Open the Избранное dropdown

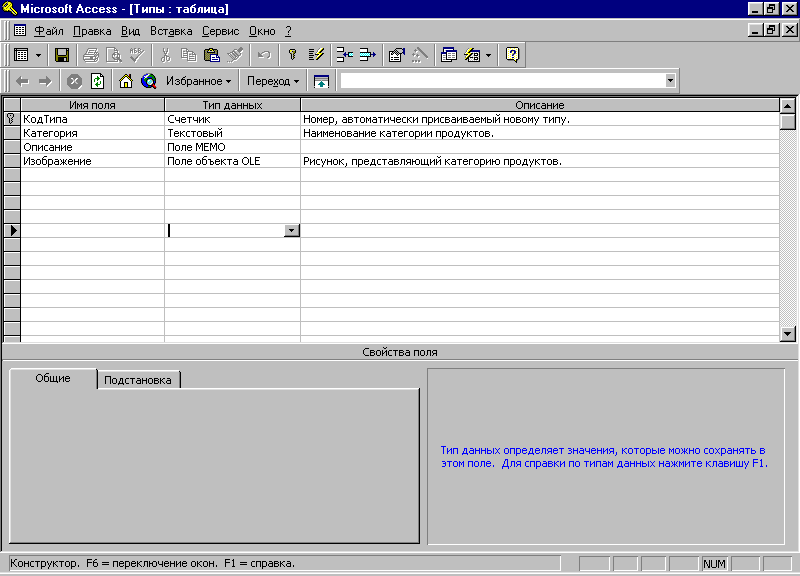(x=198, y=81)
